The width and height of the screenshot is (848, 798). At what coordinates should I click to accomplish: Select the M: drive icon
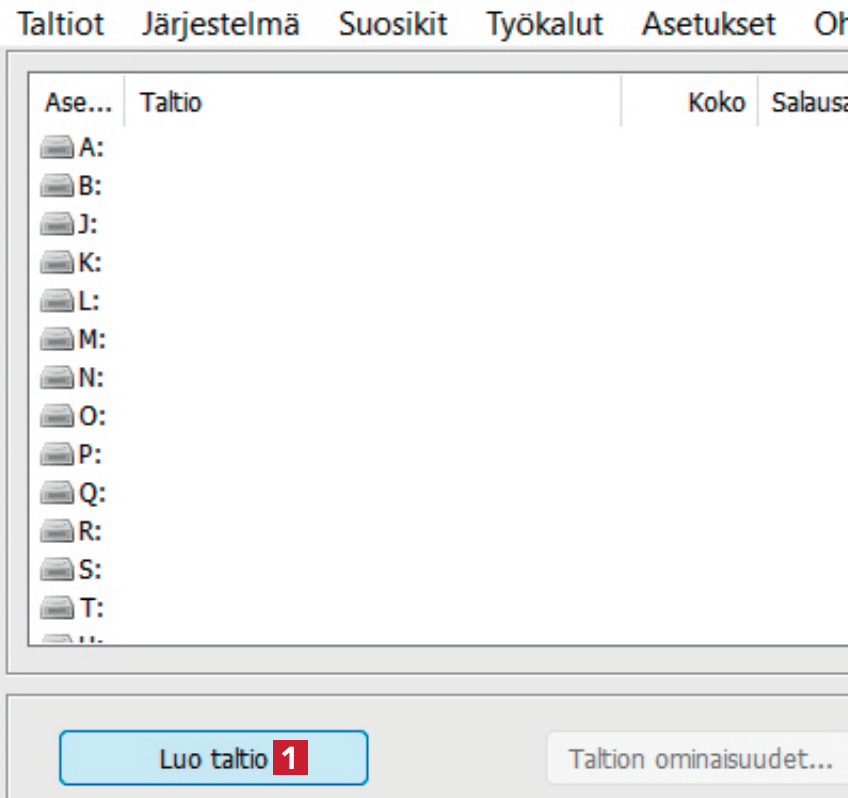point(57,340)
